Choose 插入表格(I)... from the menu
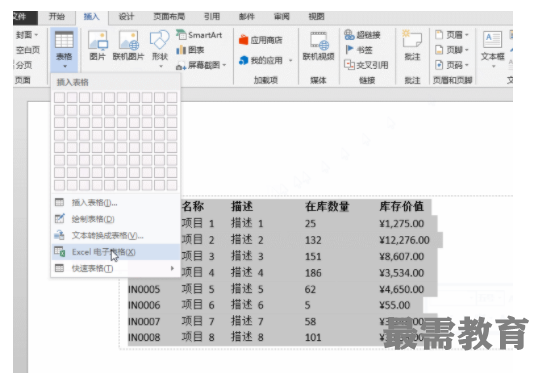 [x=115, y=203]
